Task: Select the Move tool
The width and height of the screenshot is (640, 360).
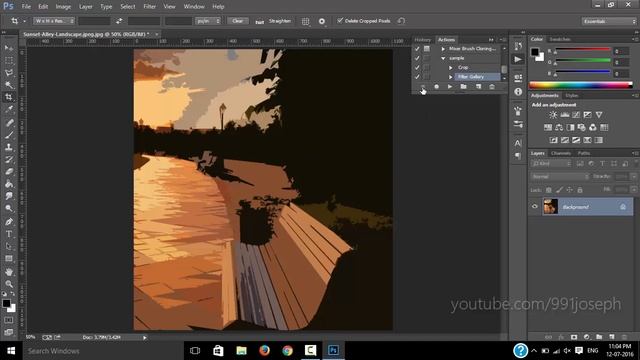Action: pyautogui.click(x=9, y=48)
